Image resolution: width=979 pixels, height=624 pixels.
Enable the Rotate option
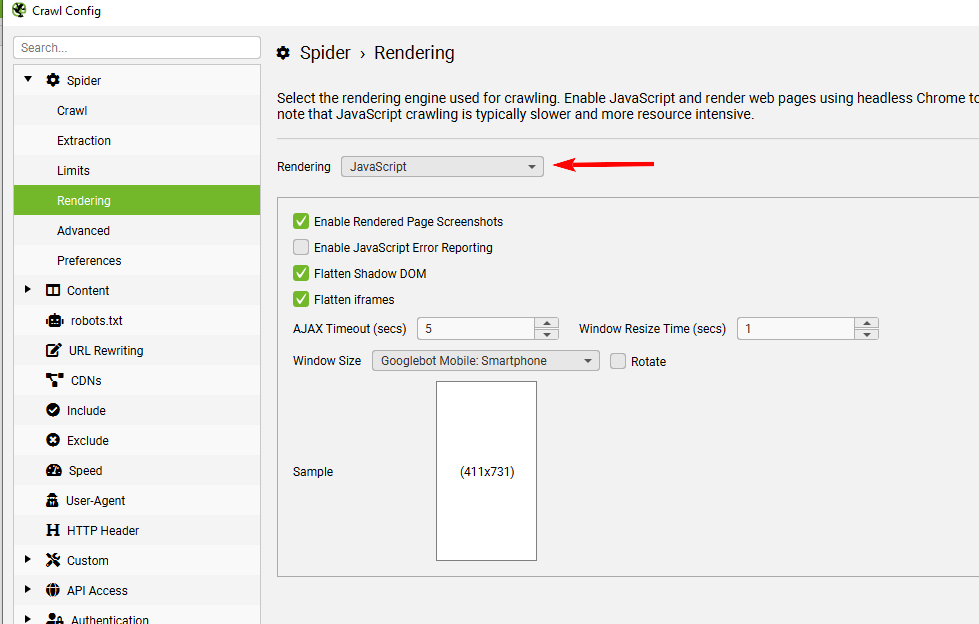[x=617, y=361]
